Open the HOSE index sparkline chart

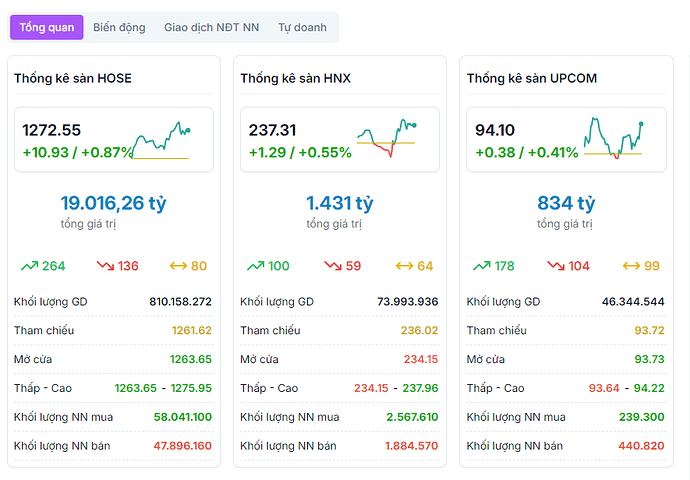tap(161, 140)
